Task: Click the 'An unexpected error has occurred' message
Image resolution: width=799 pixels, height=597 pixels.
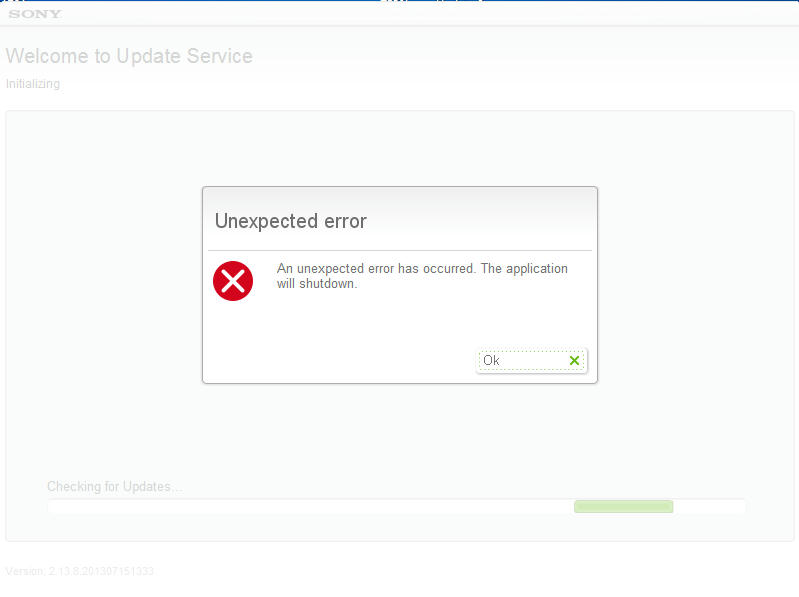Action: tap(376, 268)
